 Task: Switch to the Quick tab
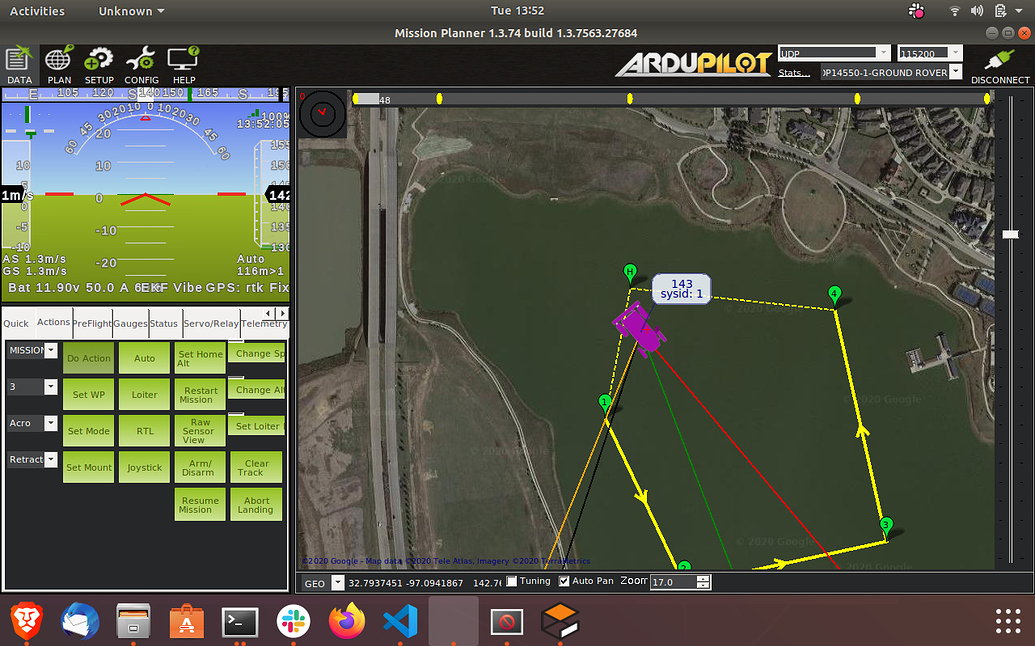coord(16,323)
